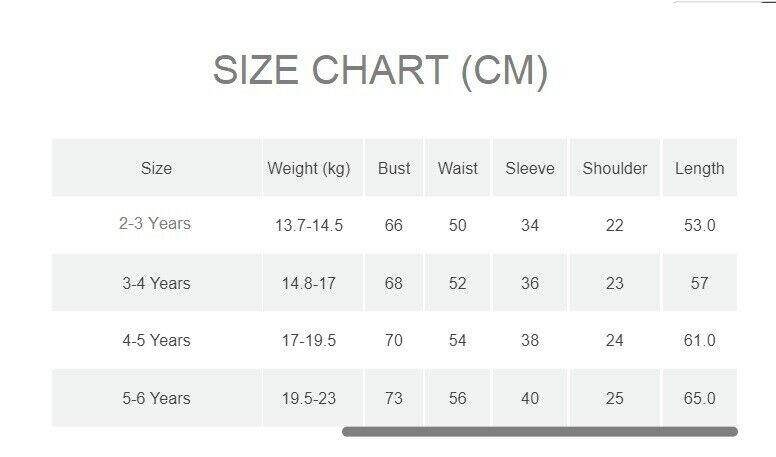
Task: Click the Shoulder column header
Action: tap(615, 168)
